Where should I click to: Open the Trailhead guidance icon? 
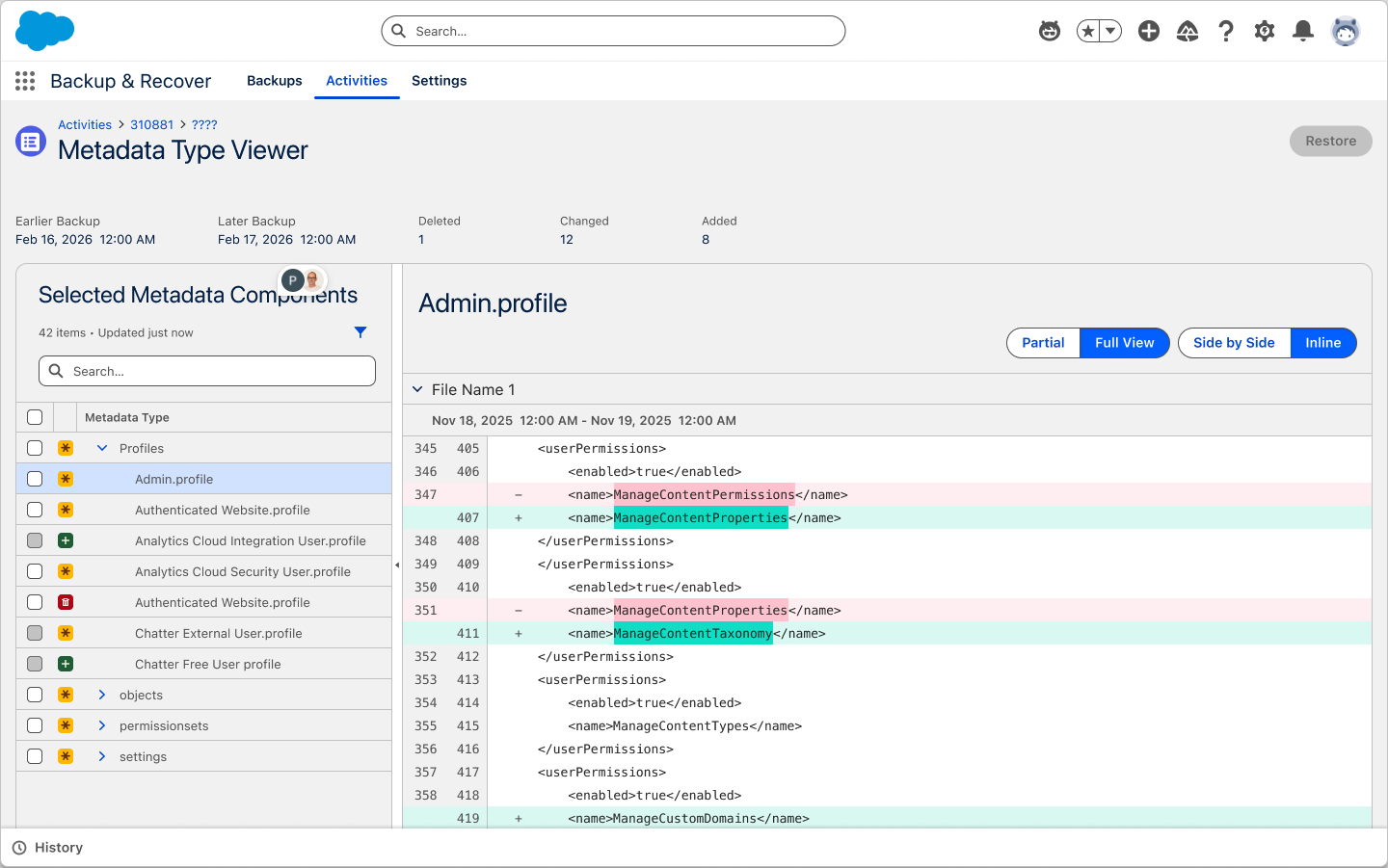pyautogui.click(x=1188, y=31)
